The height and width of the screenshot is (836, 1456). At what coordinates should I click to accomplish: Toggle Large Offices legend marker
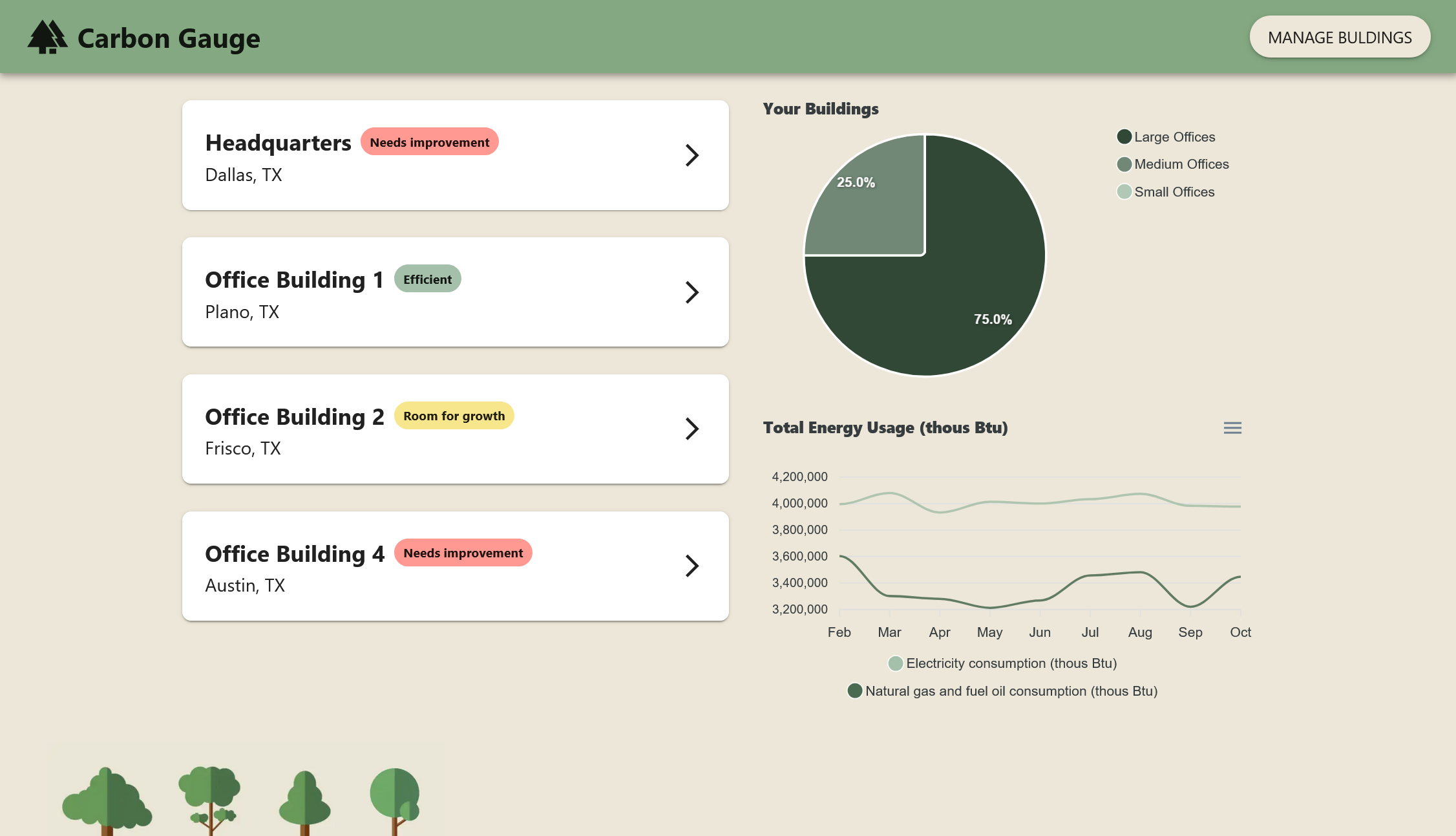point(1124,137)
